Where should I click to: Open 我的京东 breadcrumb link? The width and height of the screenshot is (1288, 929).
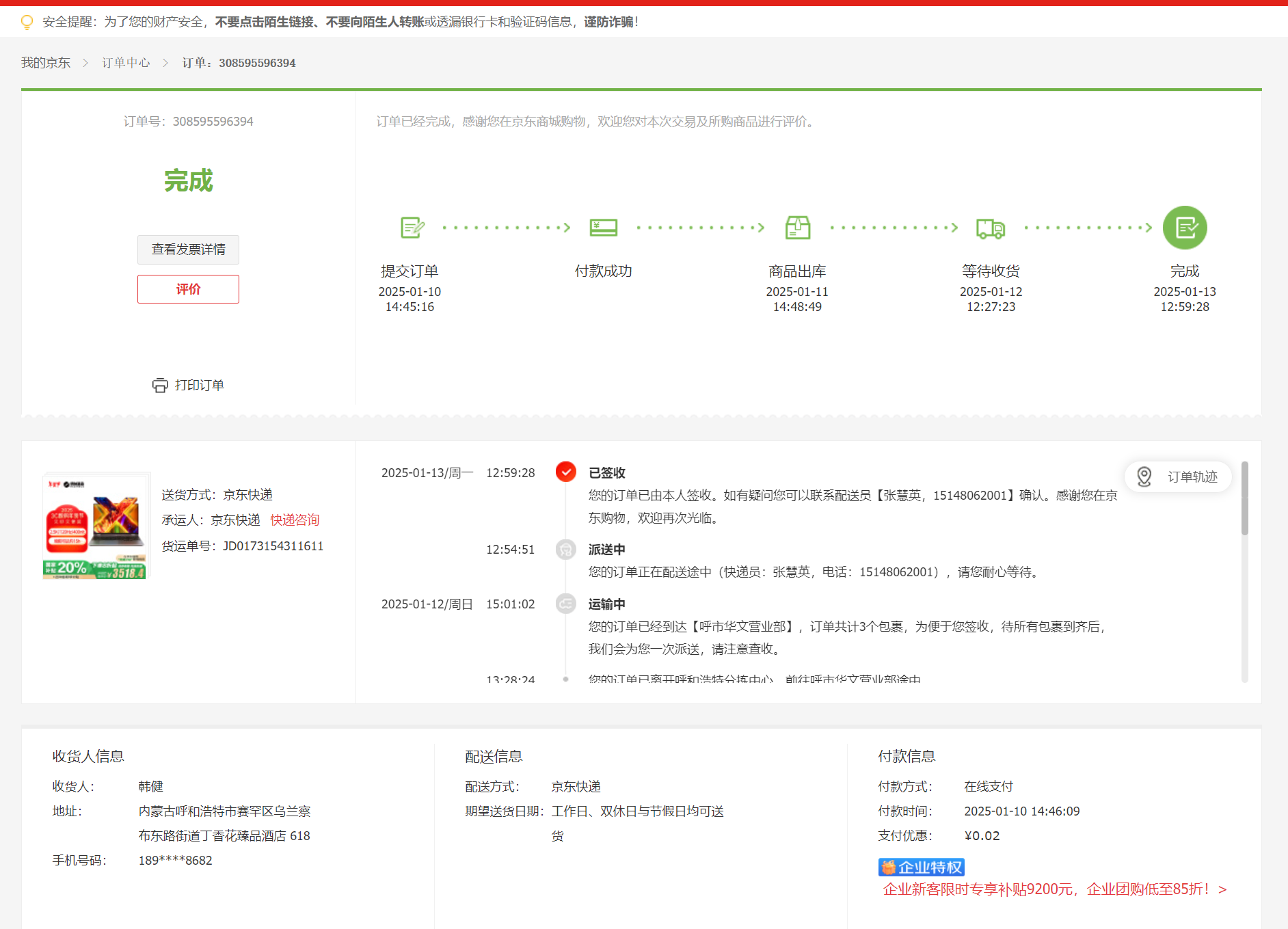[x=46, y=63]
